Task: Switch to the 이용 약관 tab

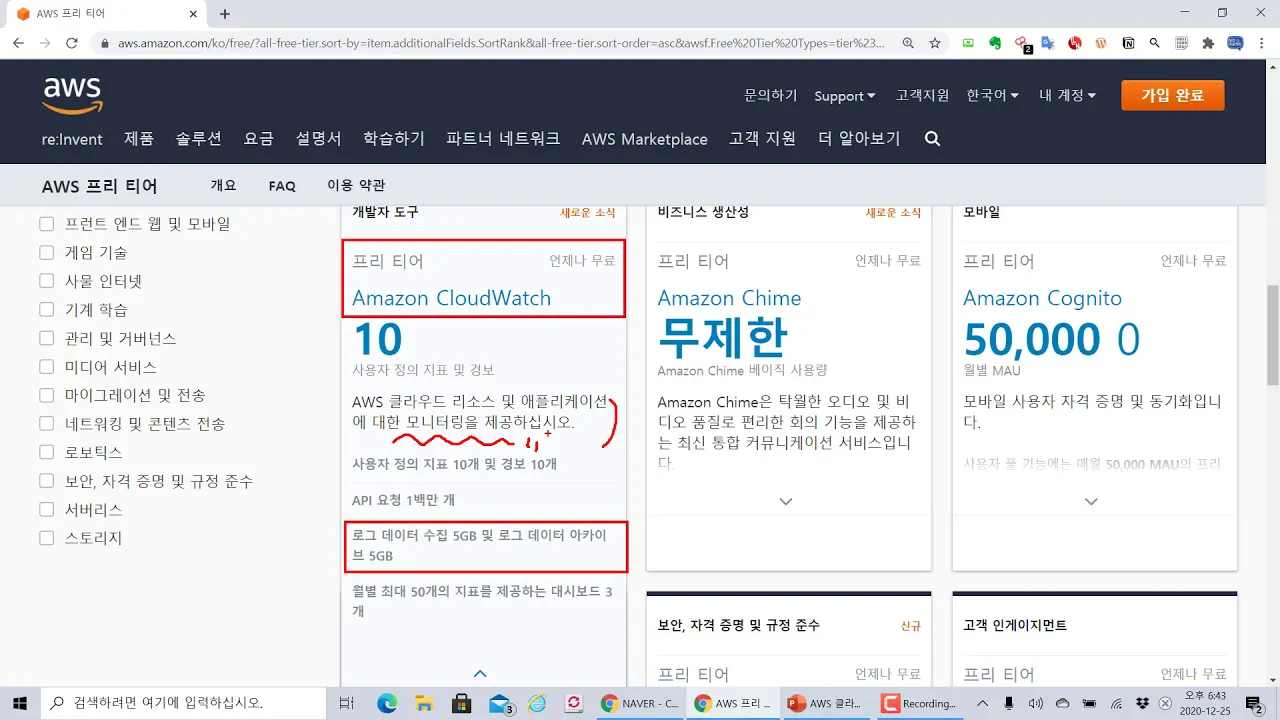Action: [x=356, y=186]
